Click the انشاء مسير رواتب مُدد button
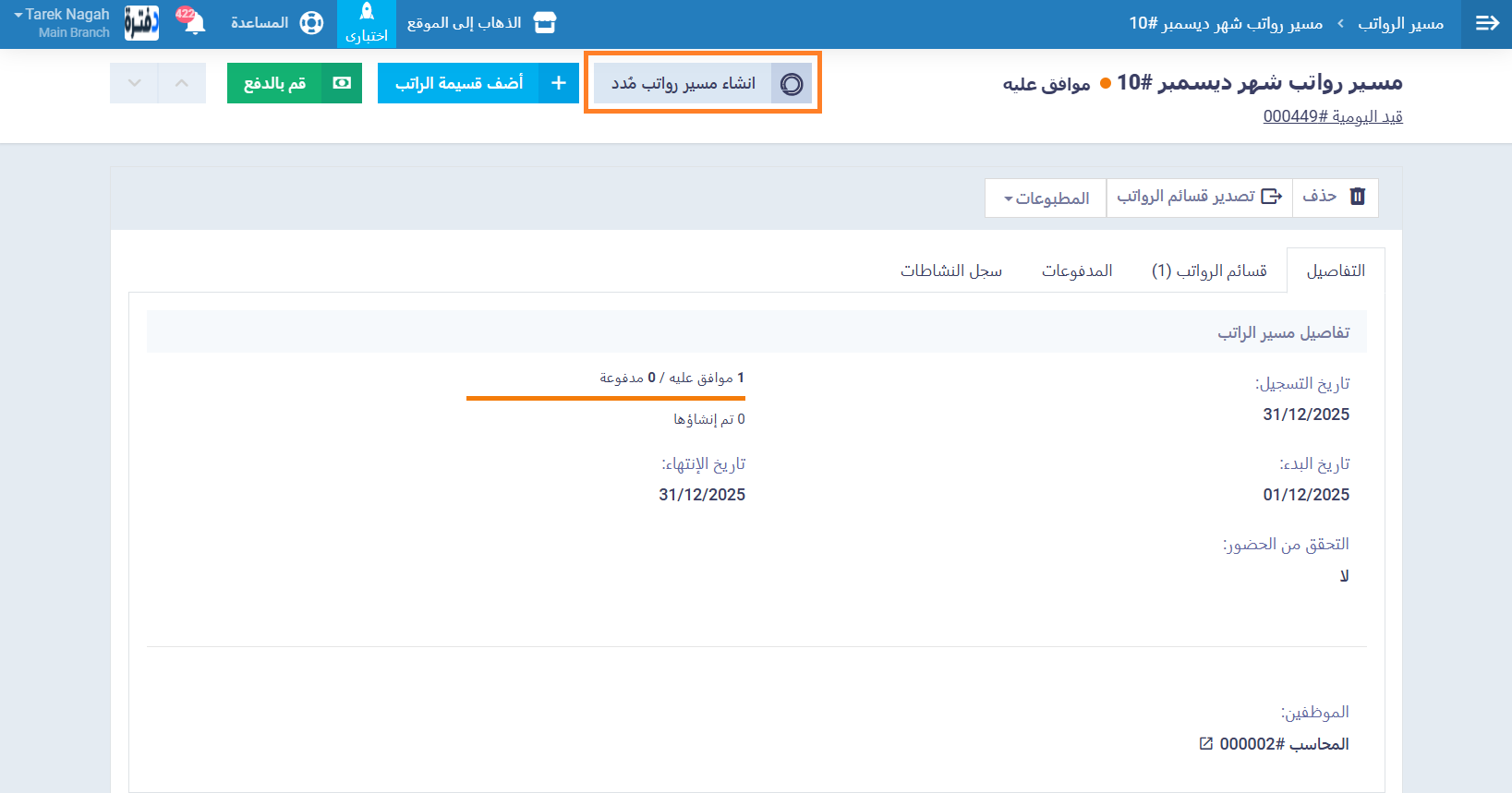Screen dimensions: 1512x793 [702, 83]
